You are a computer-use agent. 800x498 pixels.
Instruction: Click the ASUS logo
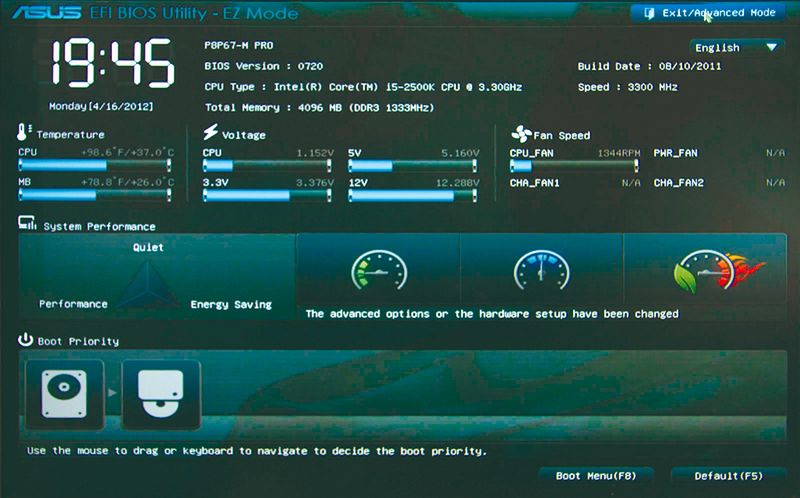[47, 12]
